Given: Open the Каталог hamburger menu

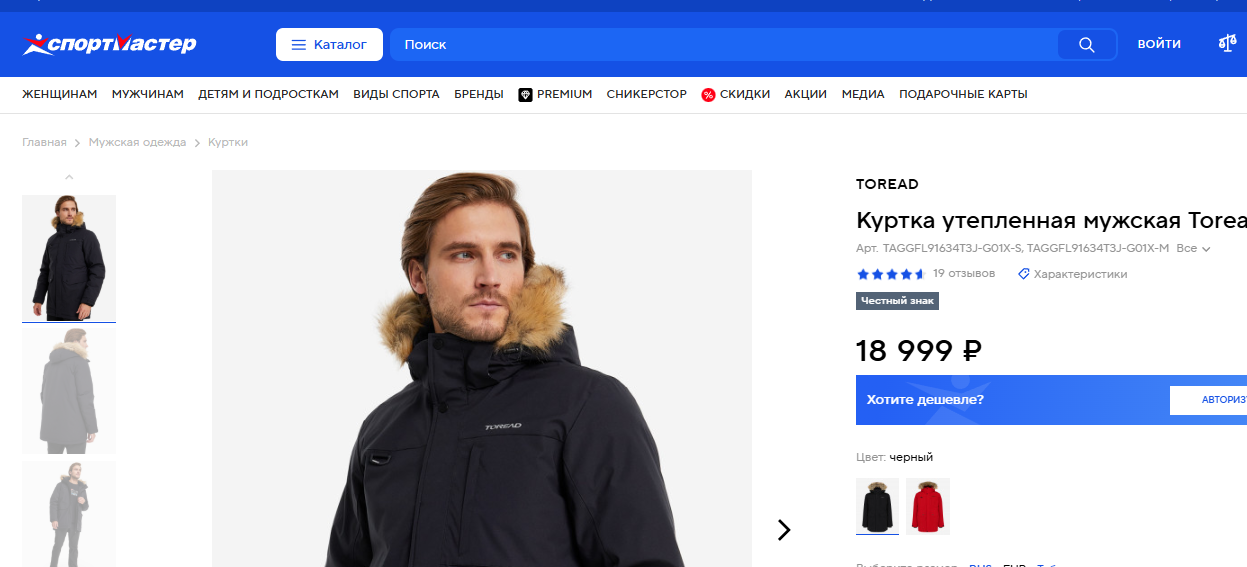Looking at the screenshot, I should point(329,45).
